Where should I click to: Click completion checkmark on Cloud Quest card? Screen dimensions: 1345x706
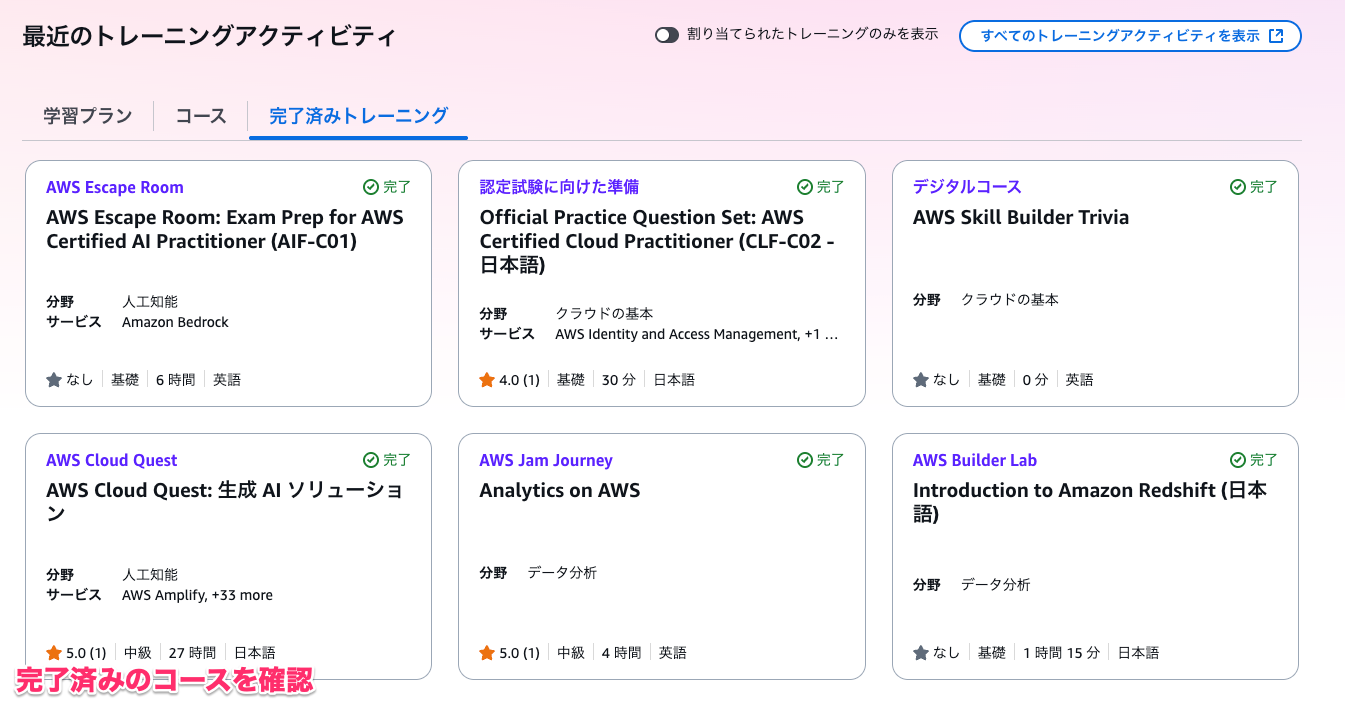tap(371, 460)
